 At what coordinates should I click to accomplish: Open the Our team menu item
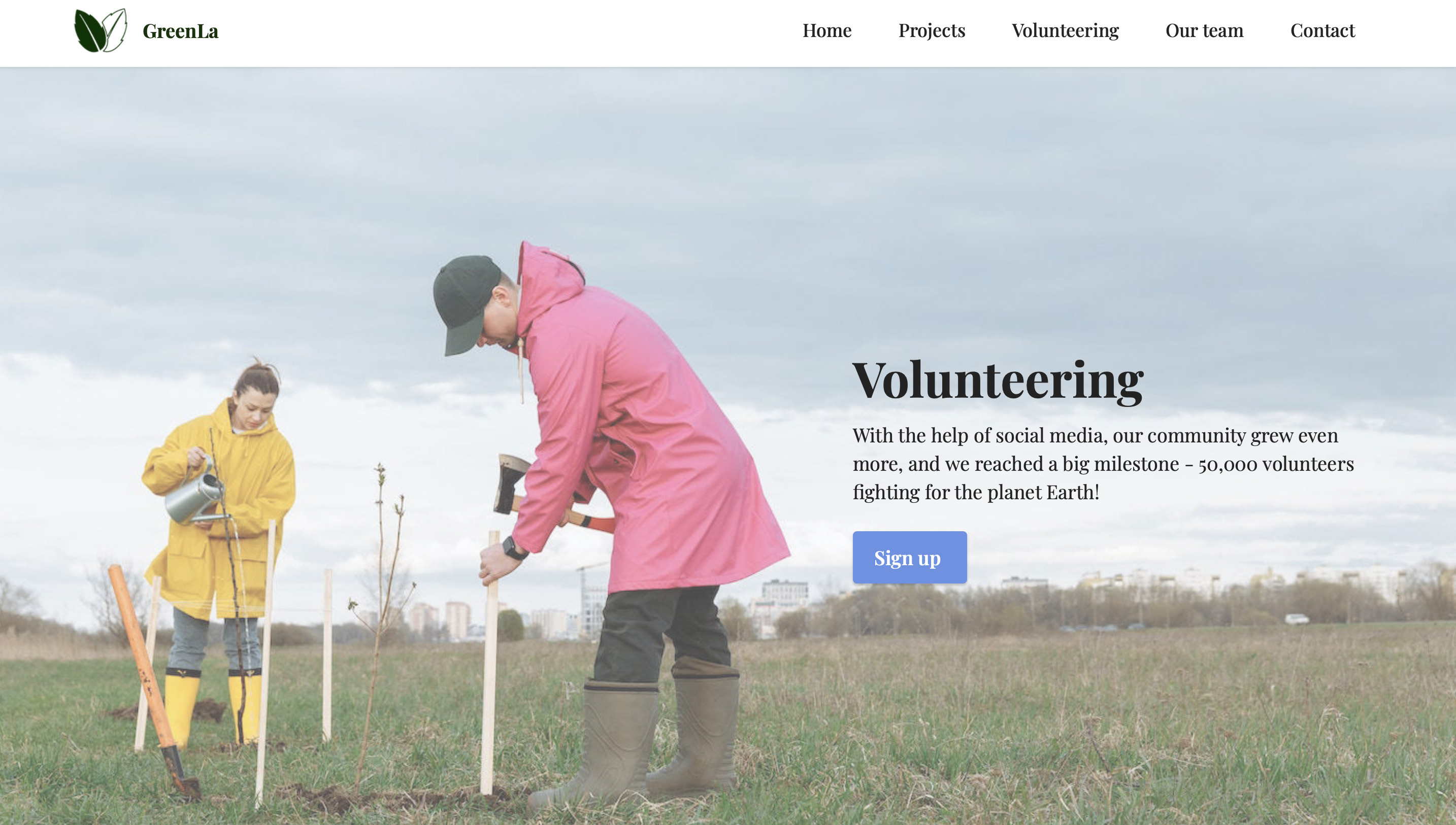1204,30
